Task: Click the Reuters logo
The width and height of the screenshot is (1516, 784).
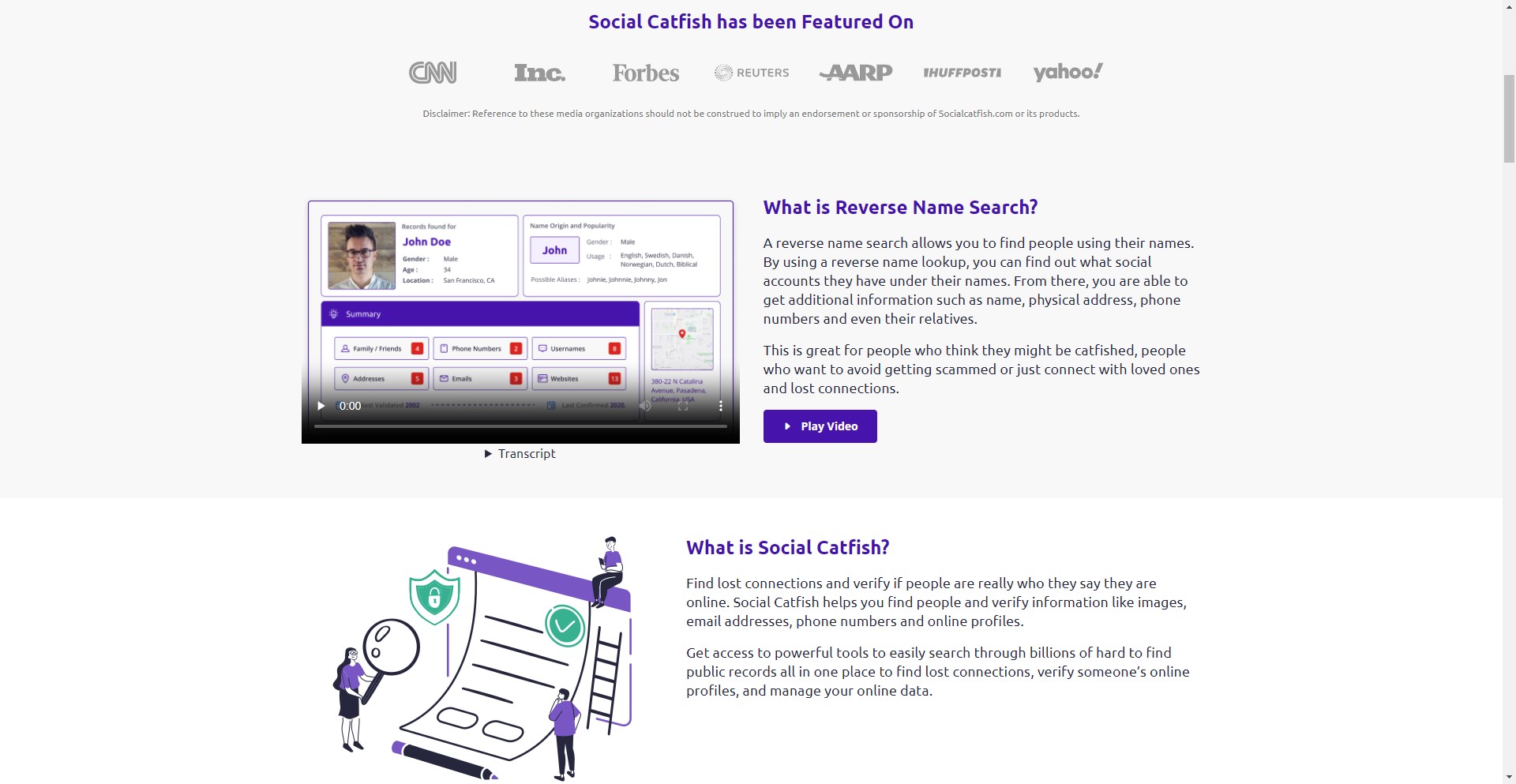Action: [752, 73]
